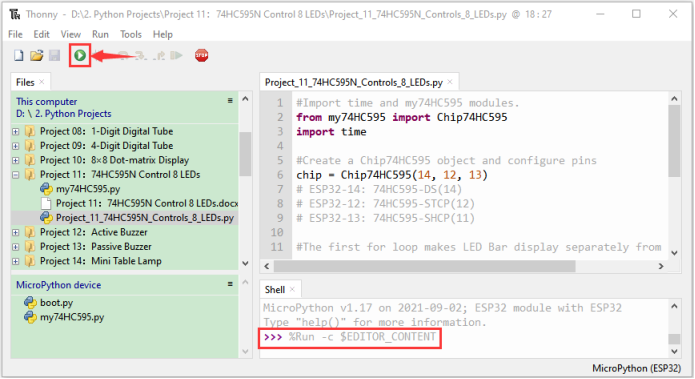This screenshot has height=379, width=695.
Task: Click the This computer heading link
Action: click(47, 102)
